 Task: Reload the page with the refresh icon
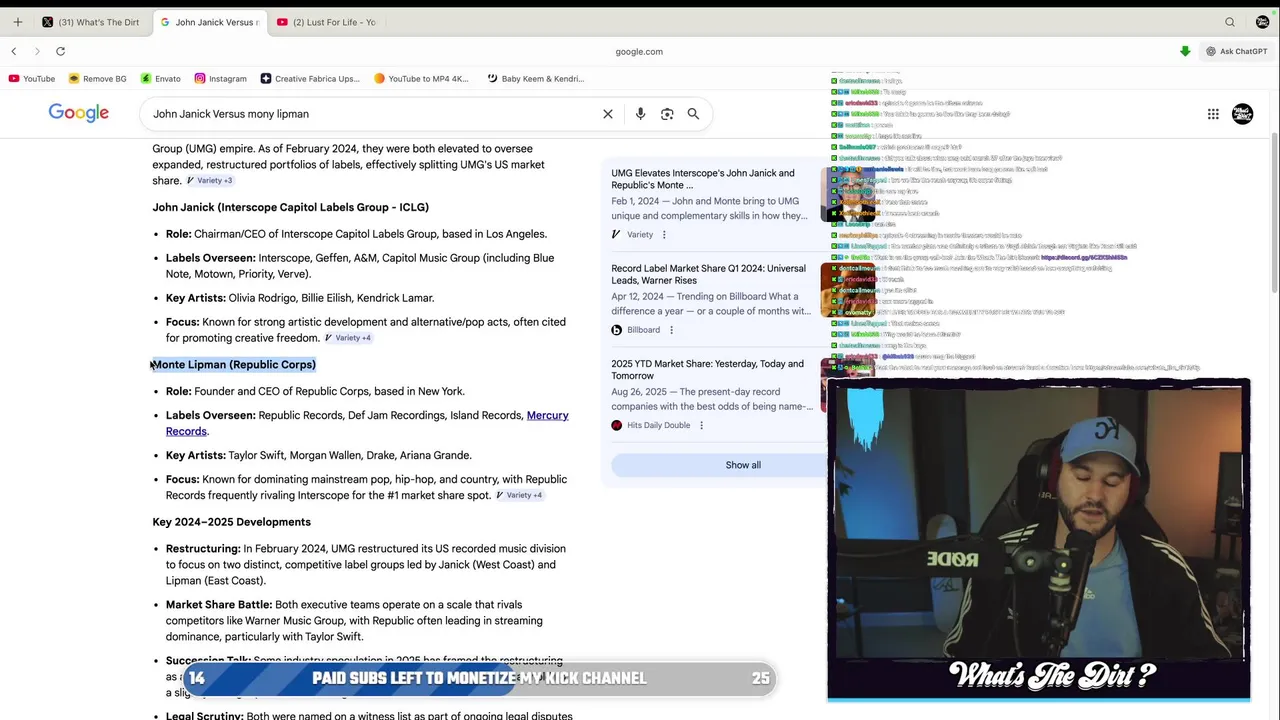[x=61, y=51]
